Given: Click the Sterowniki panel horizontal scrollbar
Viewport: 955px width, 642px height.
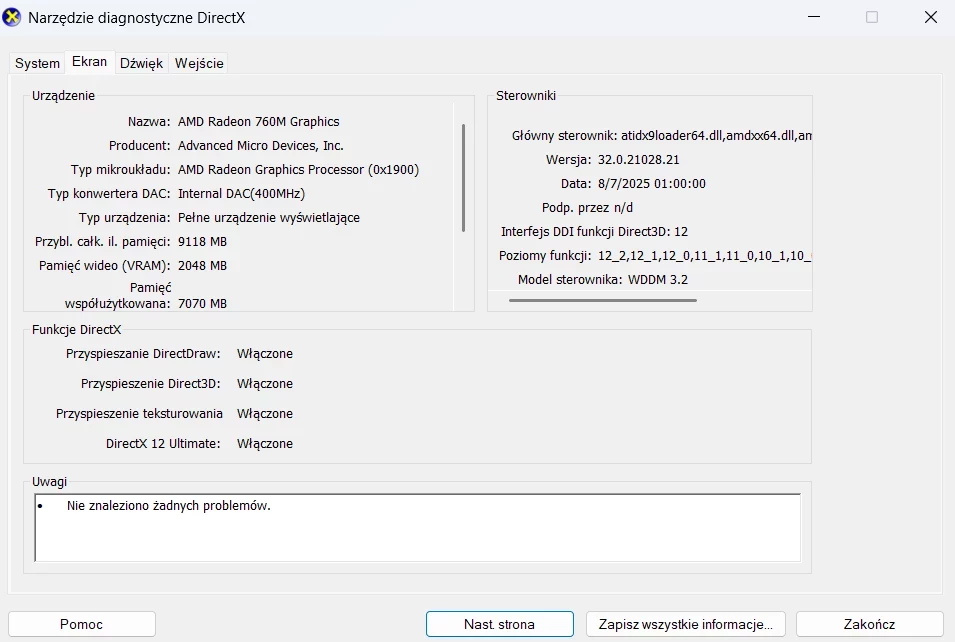Looking at the screenshot, I should [602, 299].
